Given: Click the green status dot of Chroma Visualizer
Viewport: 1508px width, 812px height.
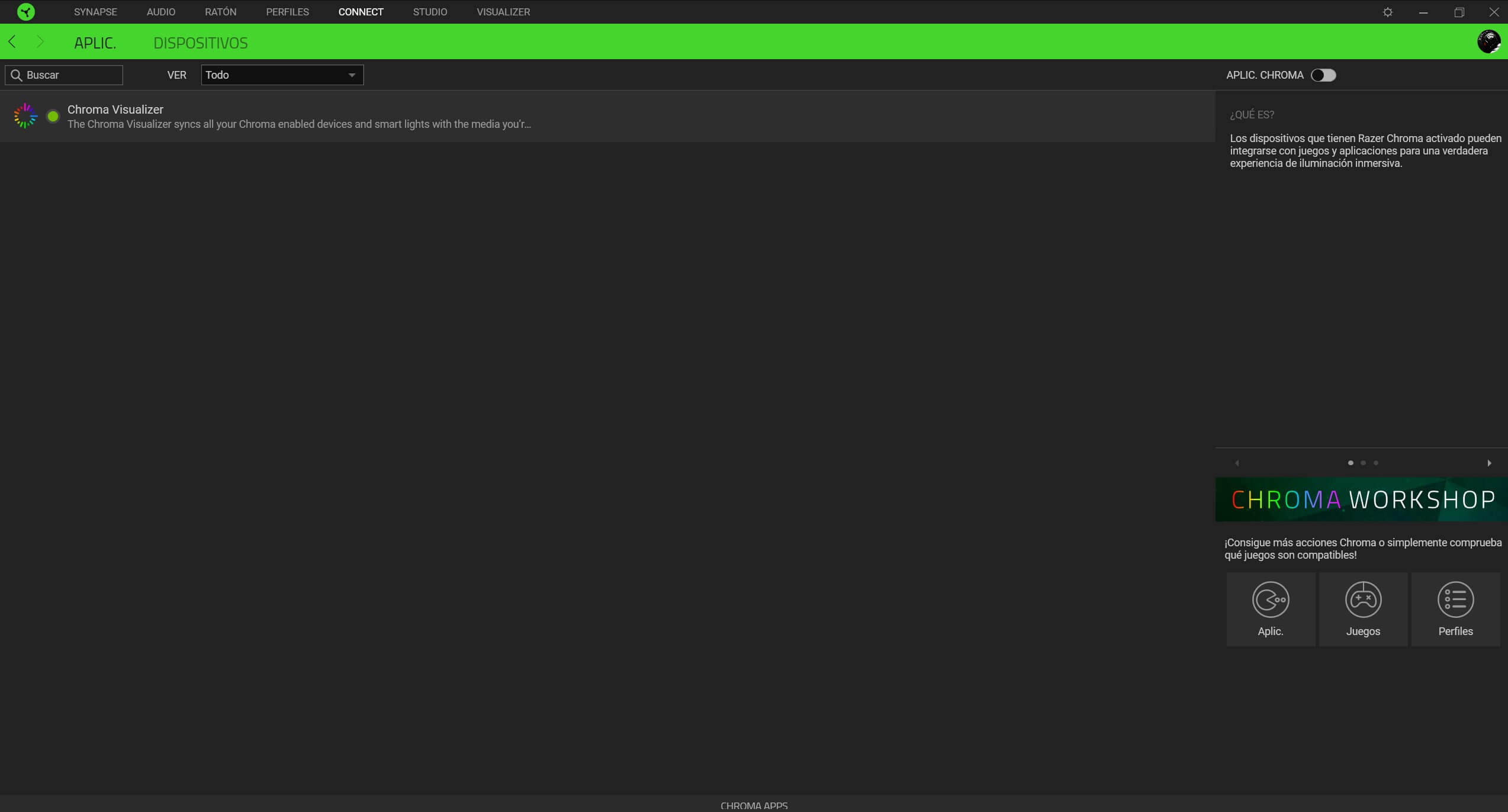Looking at the screenshot, I should click(53, 116).
